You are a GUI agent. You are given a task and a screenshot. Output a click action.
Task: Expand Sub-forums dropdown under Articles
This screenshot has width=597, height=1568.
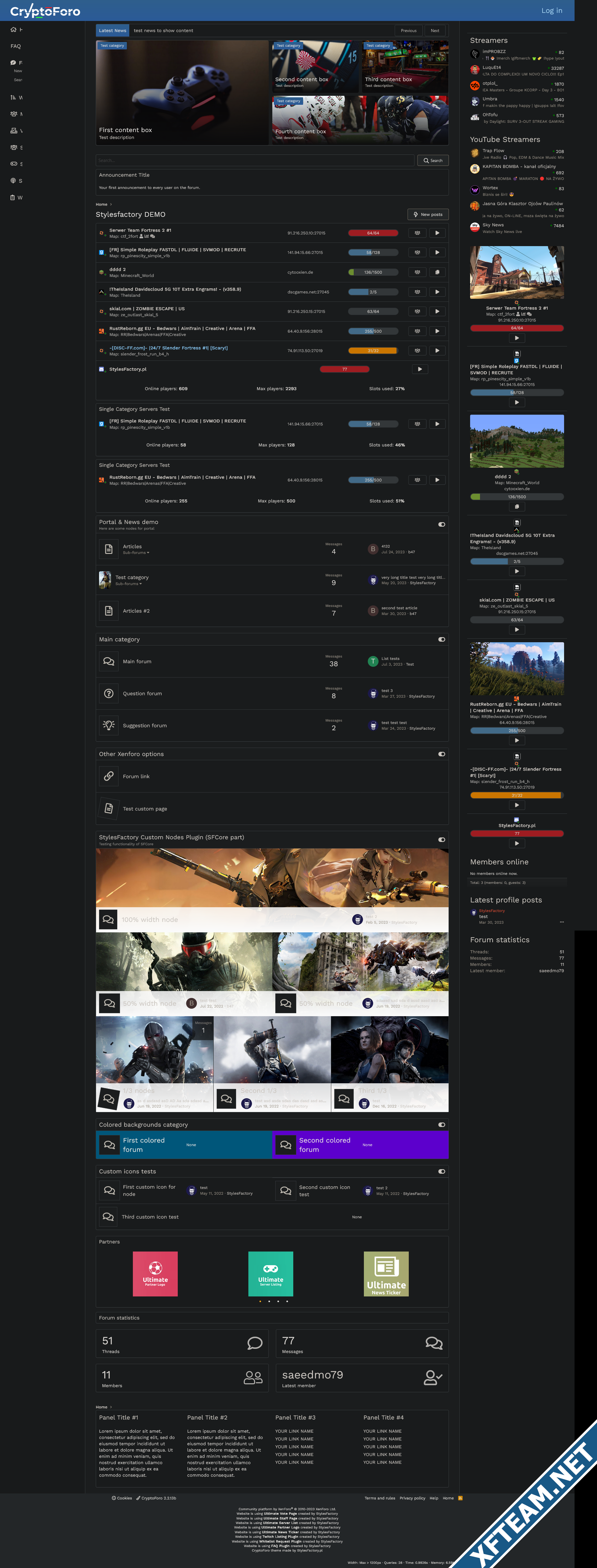(x=136, y=553)
